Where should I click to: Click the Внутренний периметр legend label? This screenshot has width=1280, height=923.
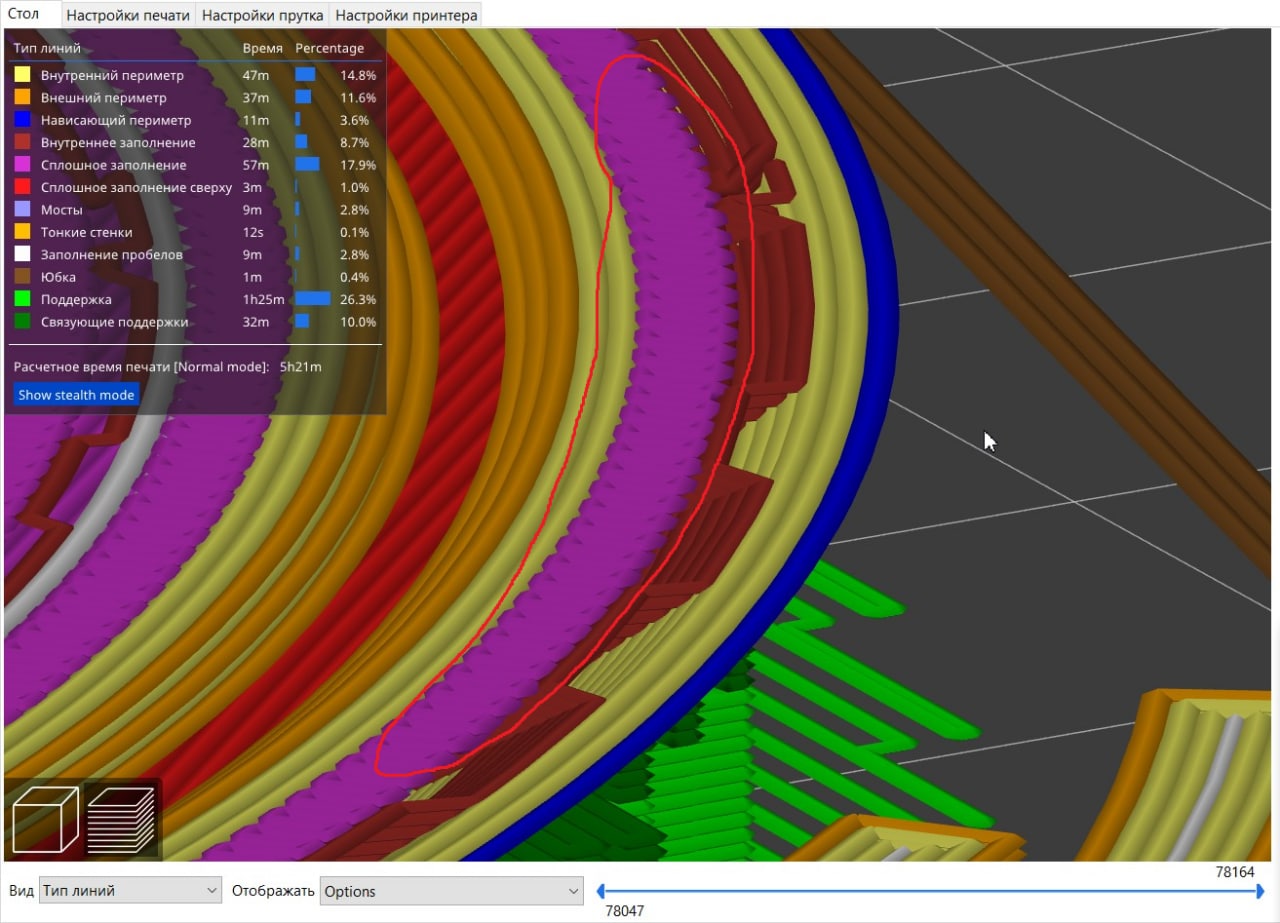click(x=112, y=75)
